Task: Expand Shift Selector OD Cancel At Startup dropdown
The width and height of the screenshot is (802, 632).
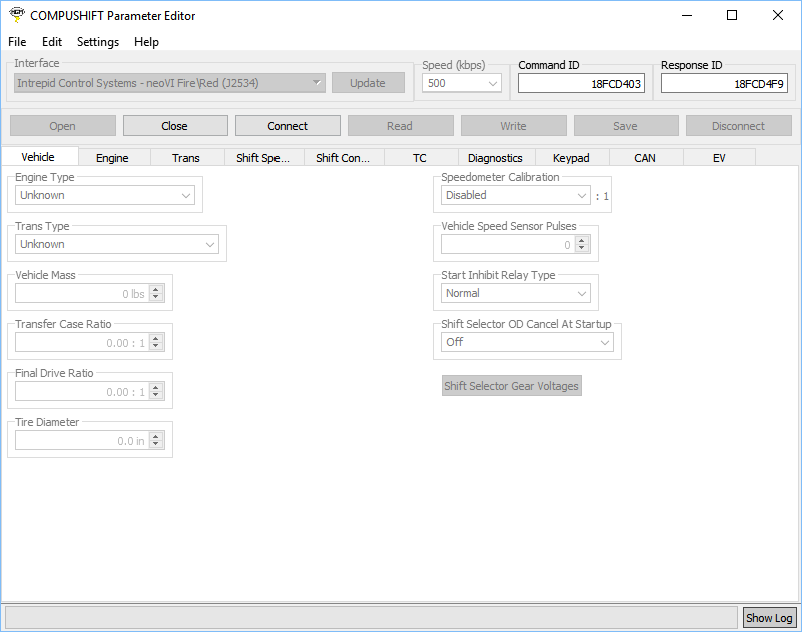Action: 528,342
